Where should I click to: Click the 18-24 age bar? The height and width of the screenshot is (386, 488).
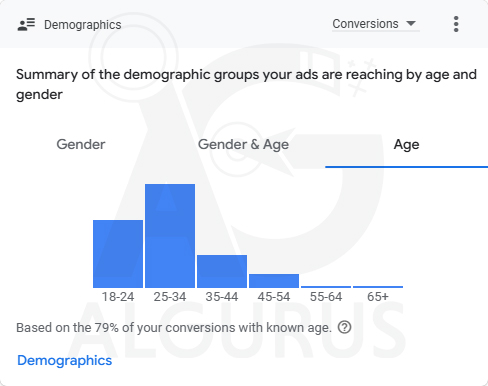[x=118, y=254]
